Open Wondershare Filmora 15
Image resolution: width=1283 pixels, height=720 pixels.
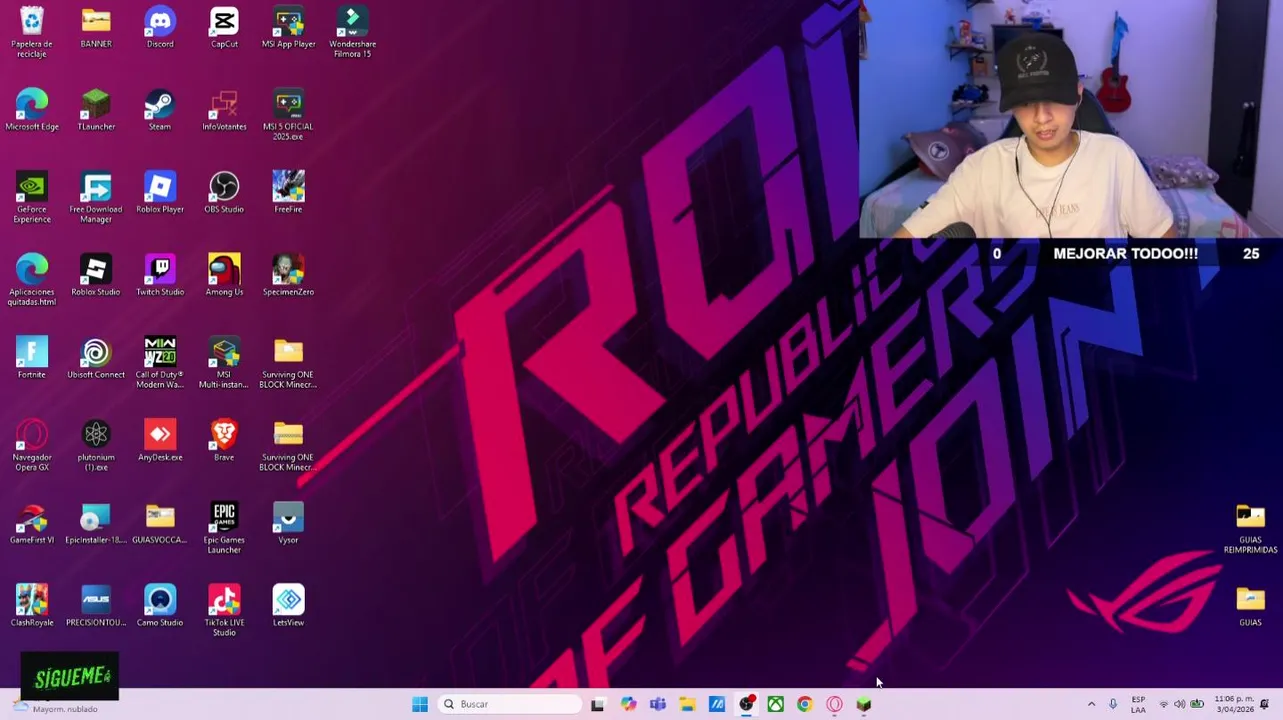[352, 32]
